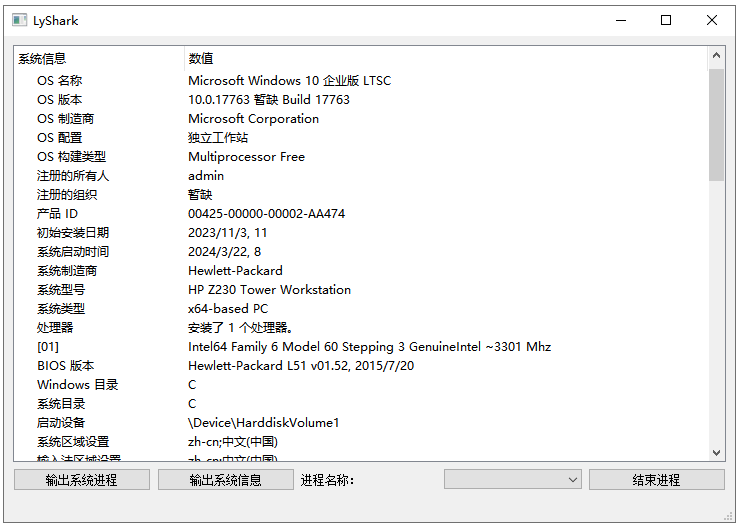The width and height of the screenshot is (741, 528).
Task: Click the LyShark app icon in title bar
Action: tap(19, 20)
